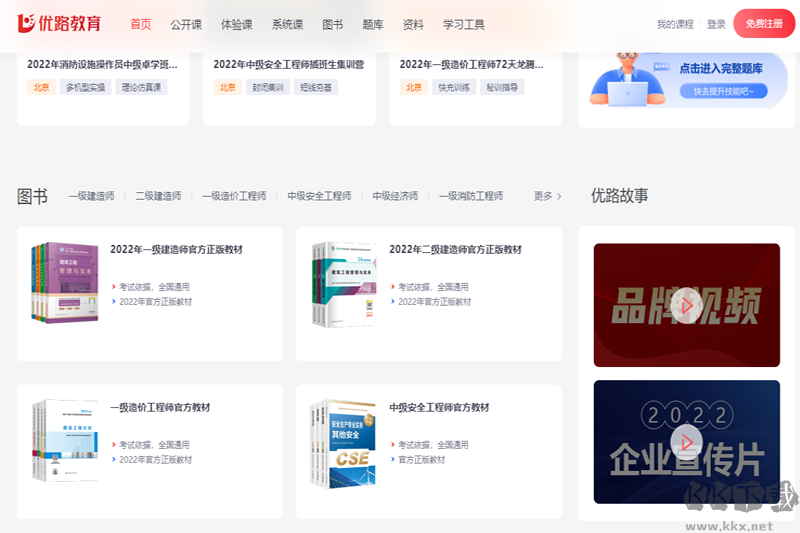Select the 一级消防工程师 book category
The width and height of the screenshot is (800, 533).
click(471, 196)
